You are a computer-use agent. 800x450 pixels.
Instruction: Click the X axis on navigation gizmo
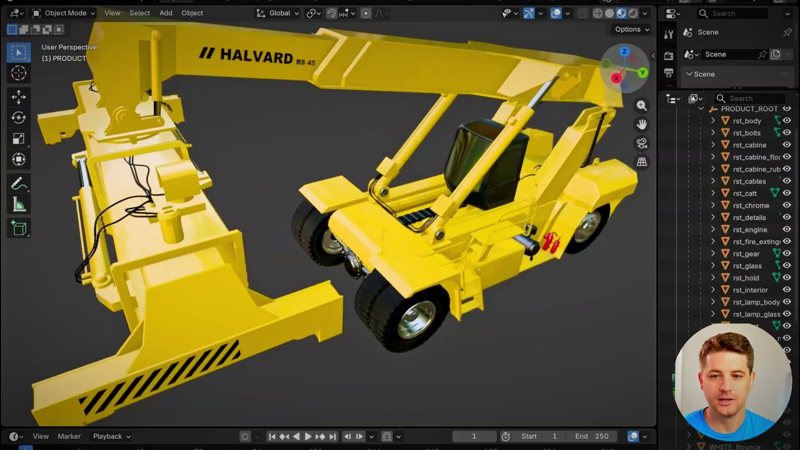[x=616, y=78]
